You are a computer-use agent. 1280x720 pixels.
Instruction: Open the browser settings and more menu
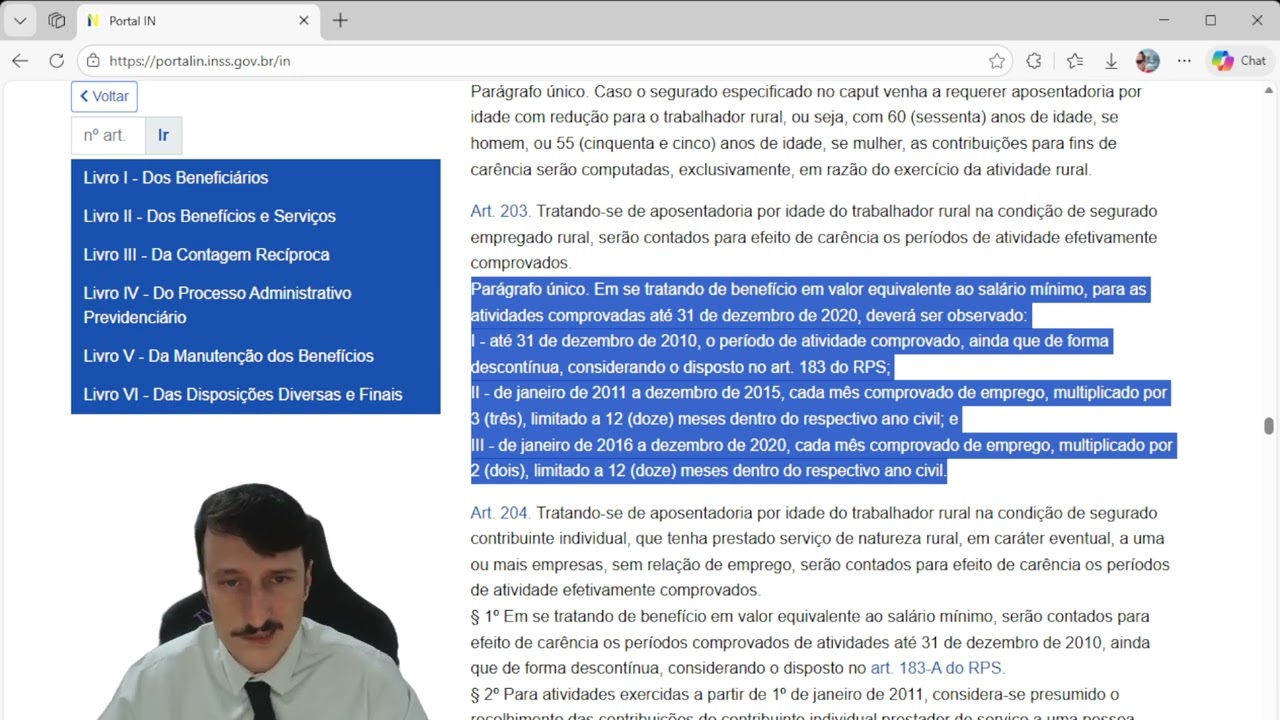[x=1184, y=61]
